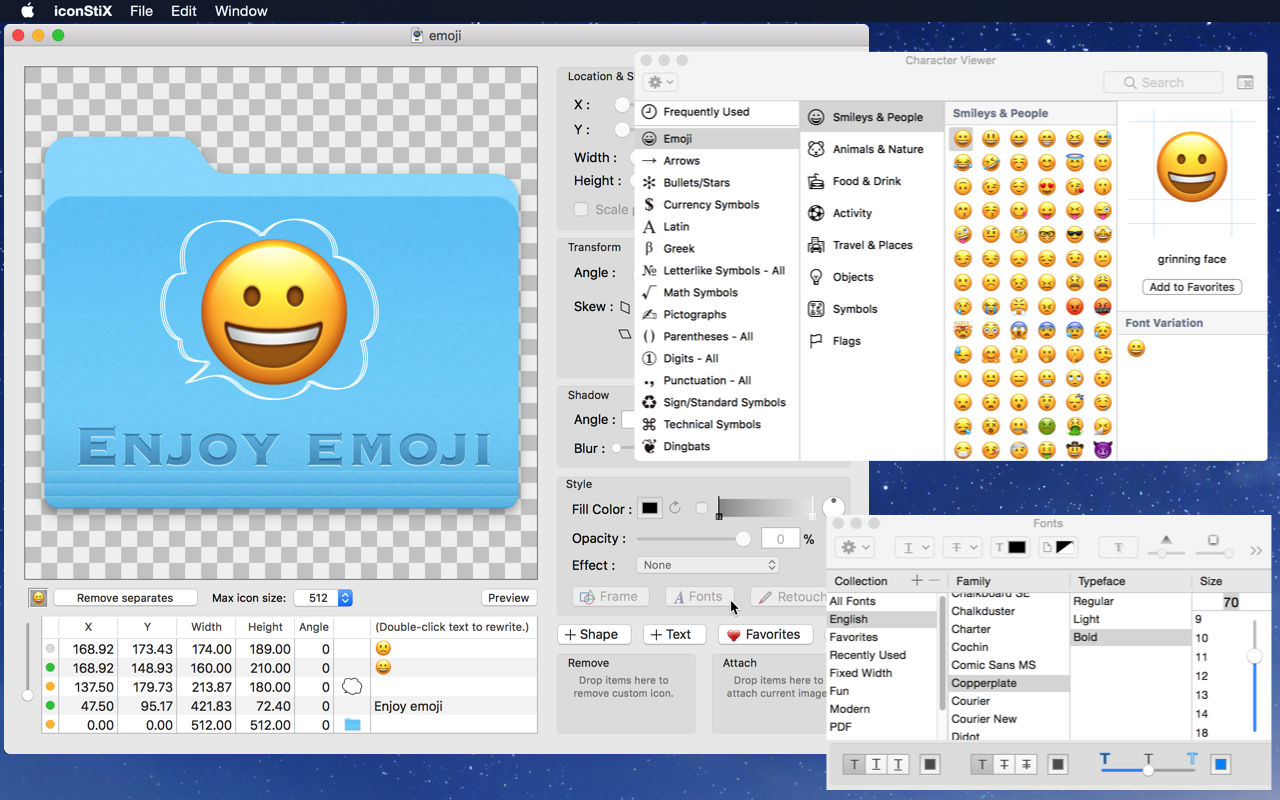Click the black Fill Color swatch
Image resolution: width=1280 pixels, height=800 pixels.
tap(650, 508)
